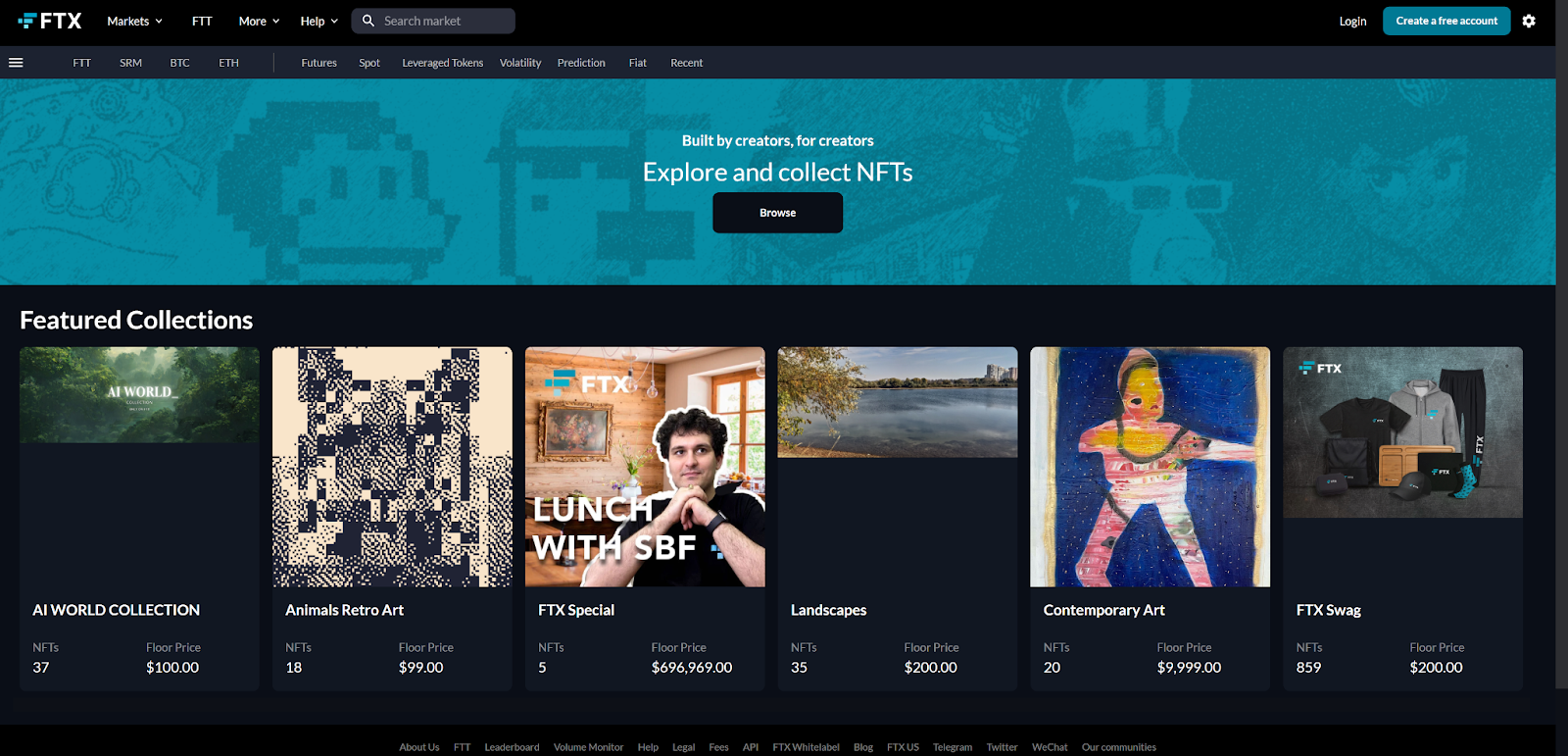Open the Volatility tab
The width and height of the screenshot is (1568, 756).
(520, 63)
